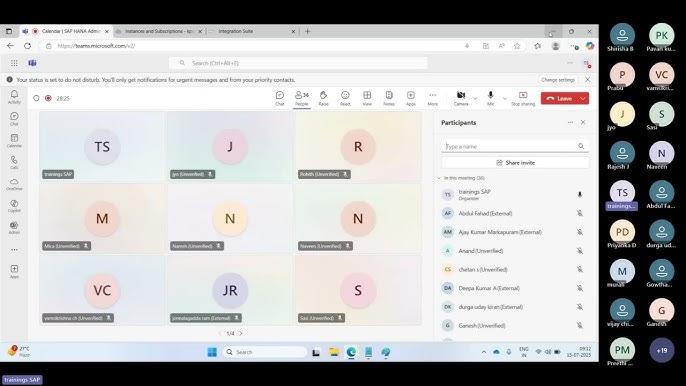Image resolution: width=686 pixels, height=386 pixels.
Task: Open the React emoji menu
Action: (x=345, y=98)
